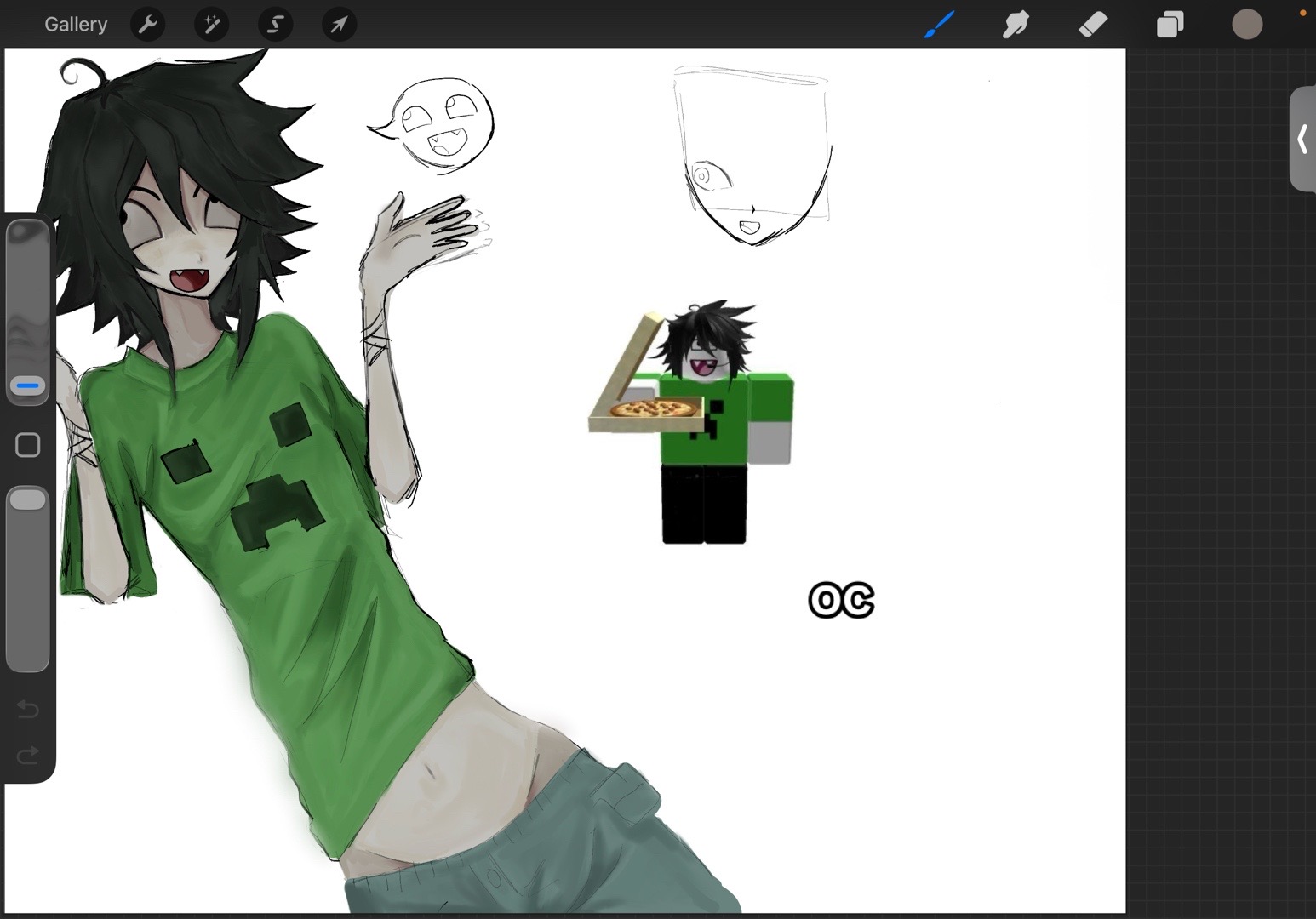The height and width of the screenshot is (919, 1316).
Task: Open the Layers panel
Action: pyautogui.click(x=1170, y=25)
